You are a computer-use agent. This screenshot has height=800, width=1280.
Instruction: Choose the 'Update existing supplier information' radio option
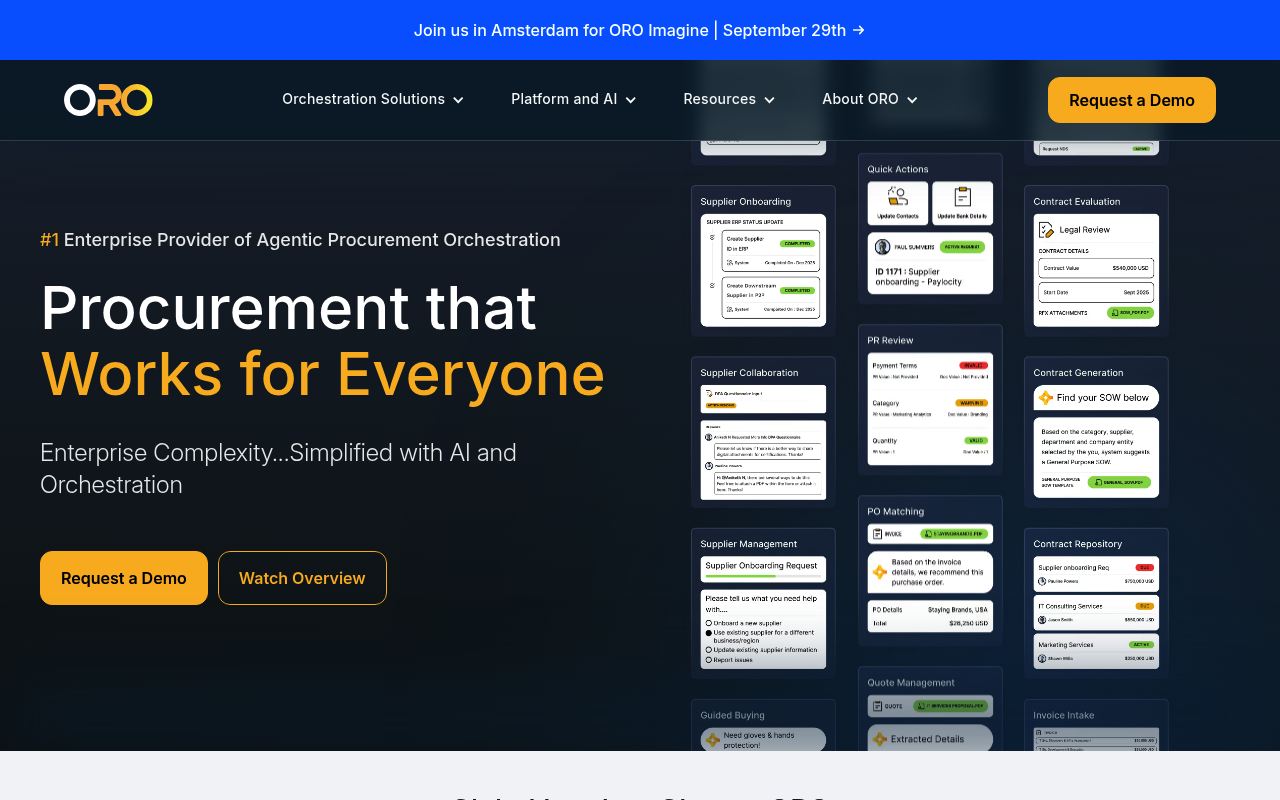[x=709, y=651]
